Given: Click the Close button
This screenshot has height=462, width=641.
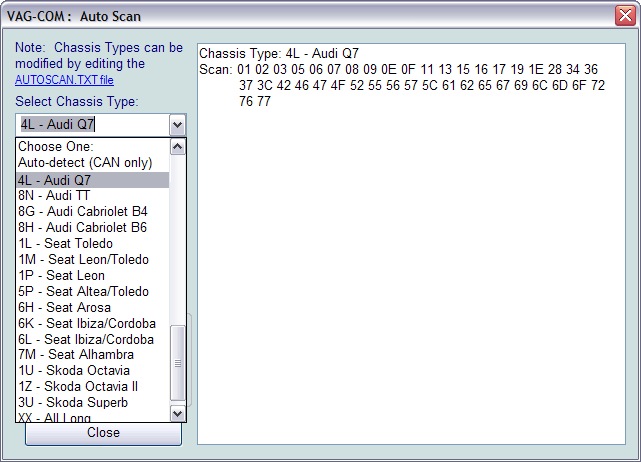Looking at the screenshot, I should pos(103,433).
